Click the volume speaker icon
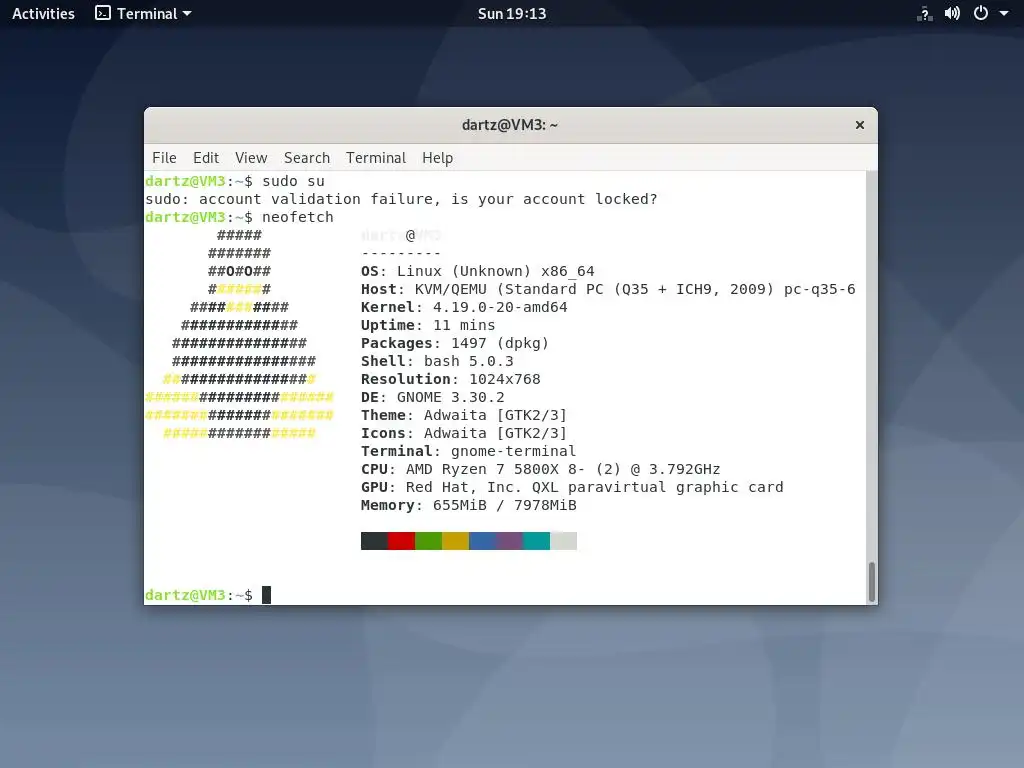 [x=952, y=14]
